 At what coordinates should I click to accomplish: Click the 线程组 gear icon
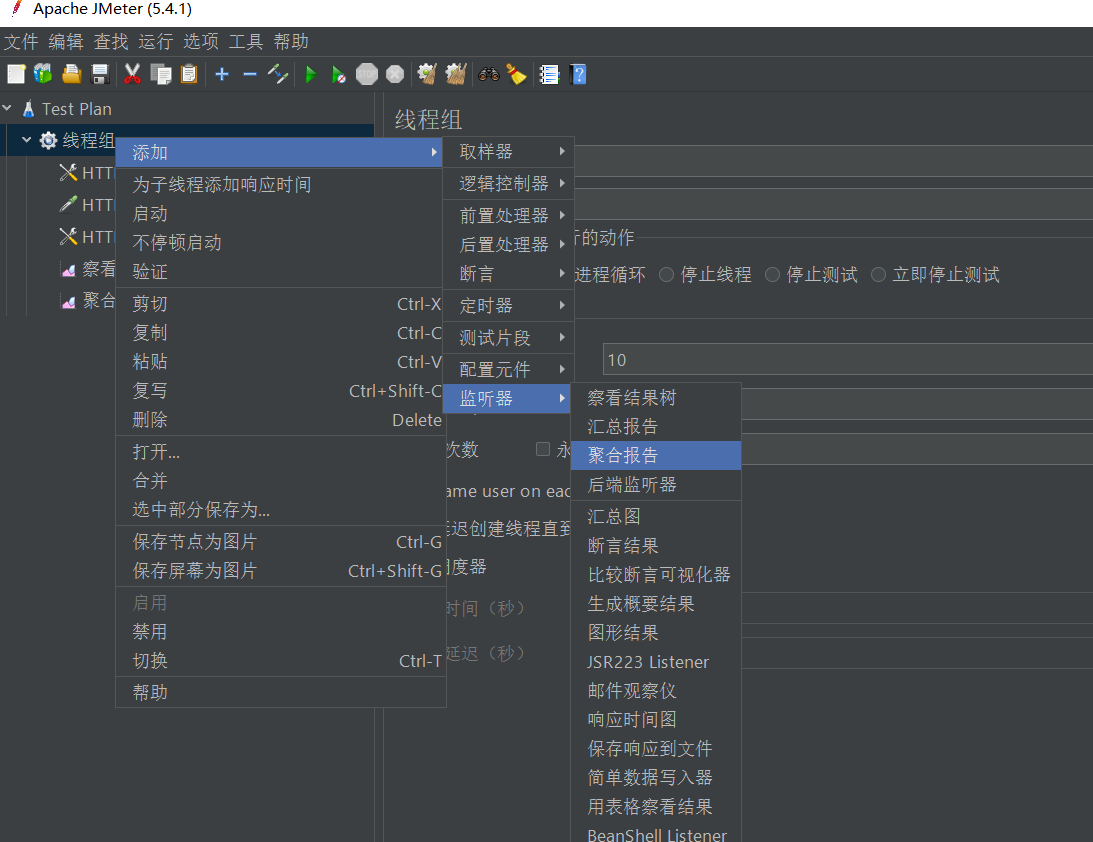48,141
